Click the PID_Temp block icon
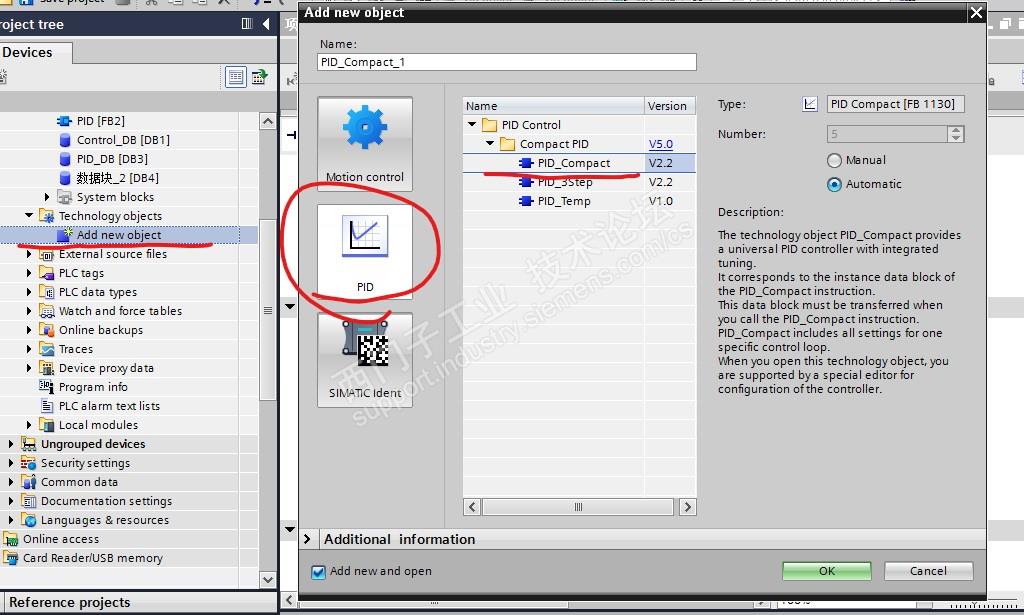1024x615 pixels. tap(526, 201)
